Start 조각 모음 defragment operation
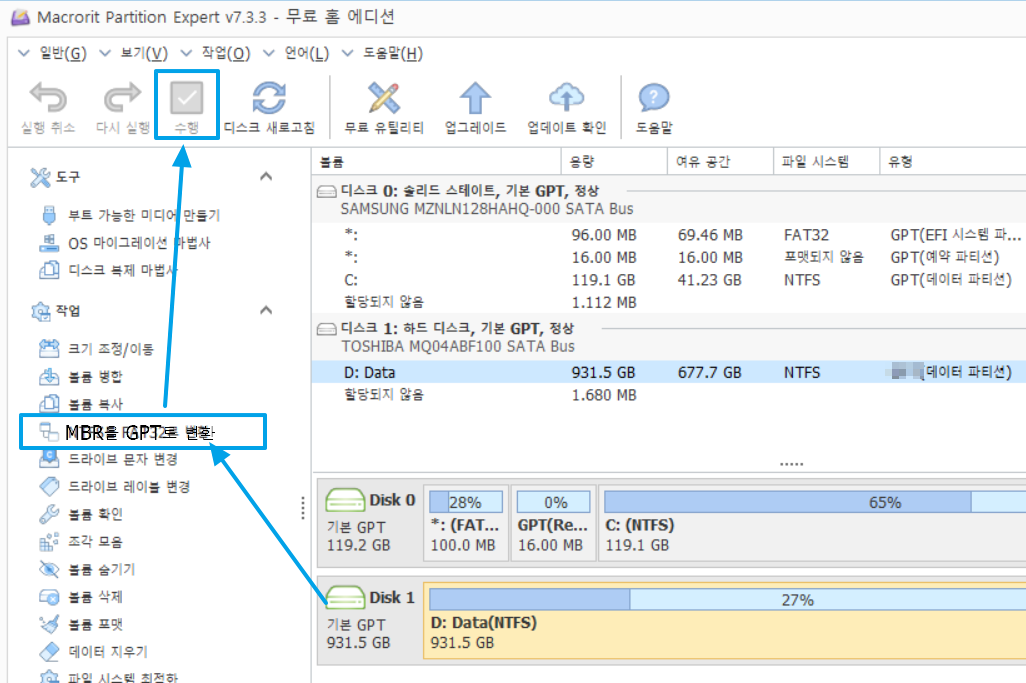Screen dimensions: 1026x683 (81, 542)
